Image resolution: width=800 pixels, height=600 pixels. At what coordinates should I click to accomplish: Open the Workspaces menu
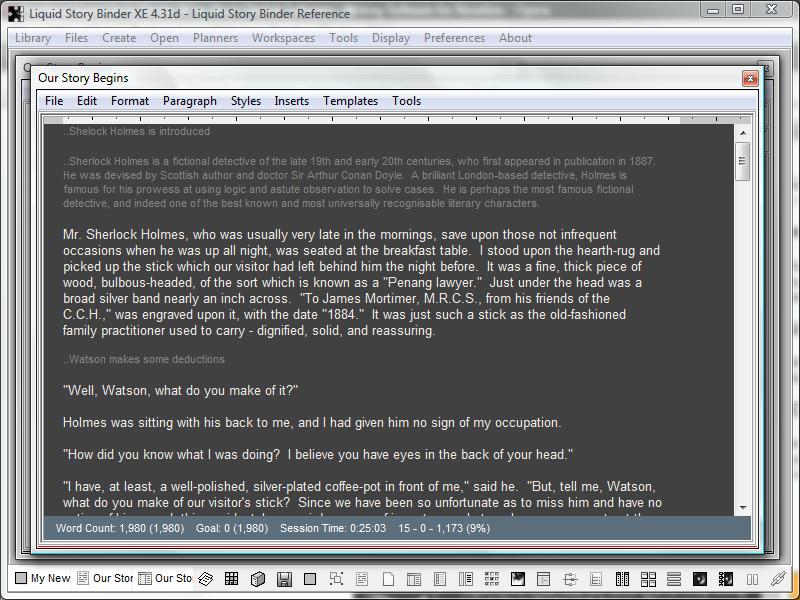(283, 38)
